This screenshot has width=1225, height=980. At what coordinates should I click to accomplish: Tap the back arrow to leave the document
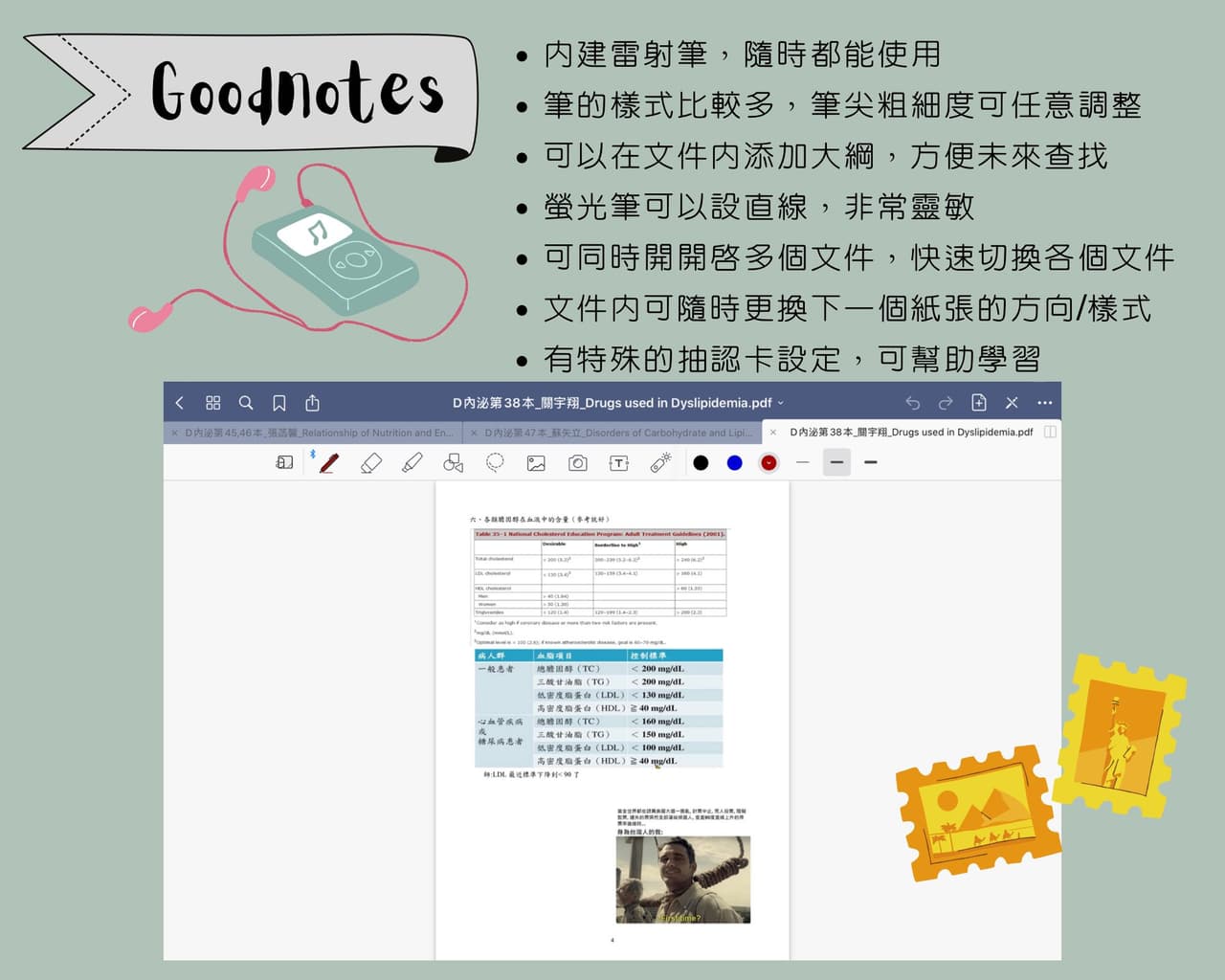[x=180, y=403]
